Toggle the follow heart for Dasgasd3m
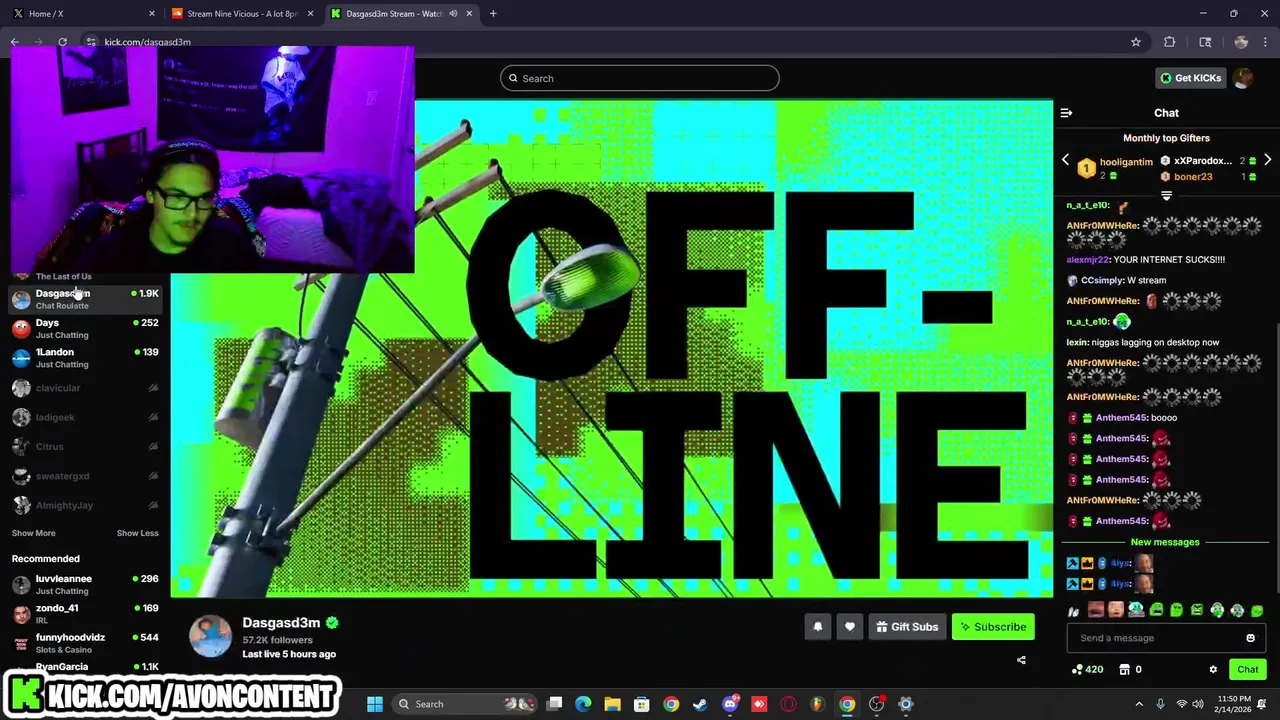The height and width of the screenshot is (720, 1280). pyautogui.click(x=849, y=627)
